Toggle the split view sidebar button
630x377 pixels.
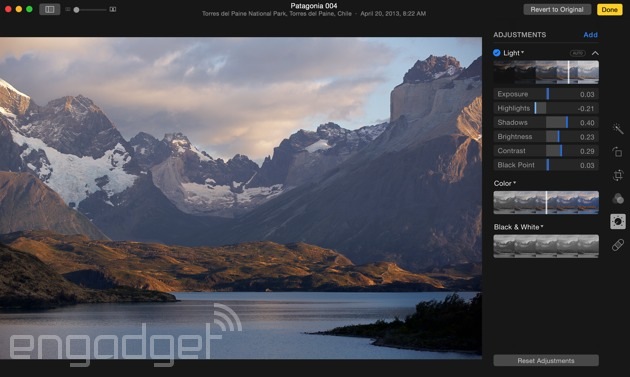coord(50,9)
